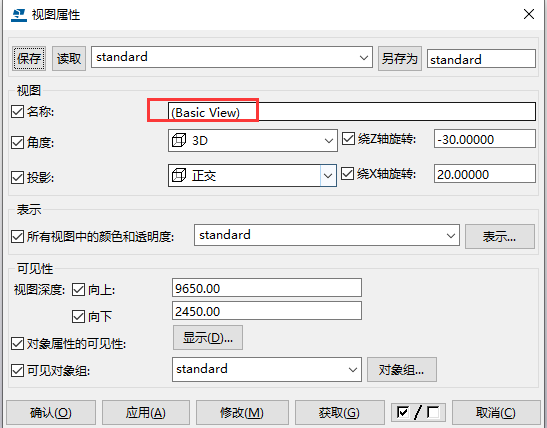The width and height of the screenshot is (547, 428).
Task: Click the 另存为 button
Action: (400, 58)
